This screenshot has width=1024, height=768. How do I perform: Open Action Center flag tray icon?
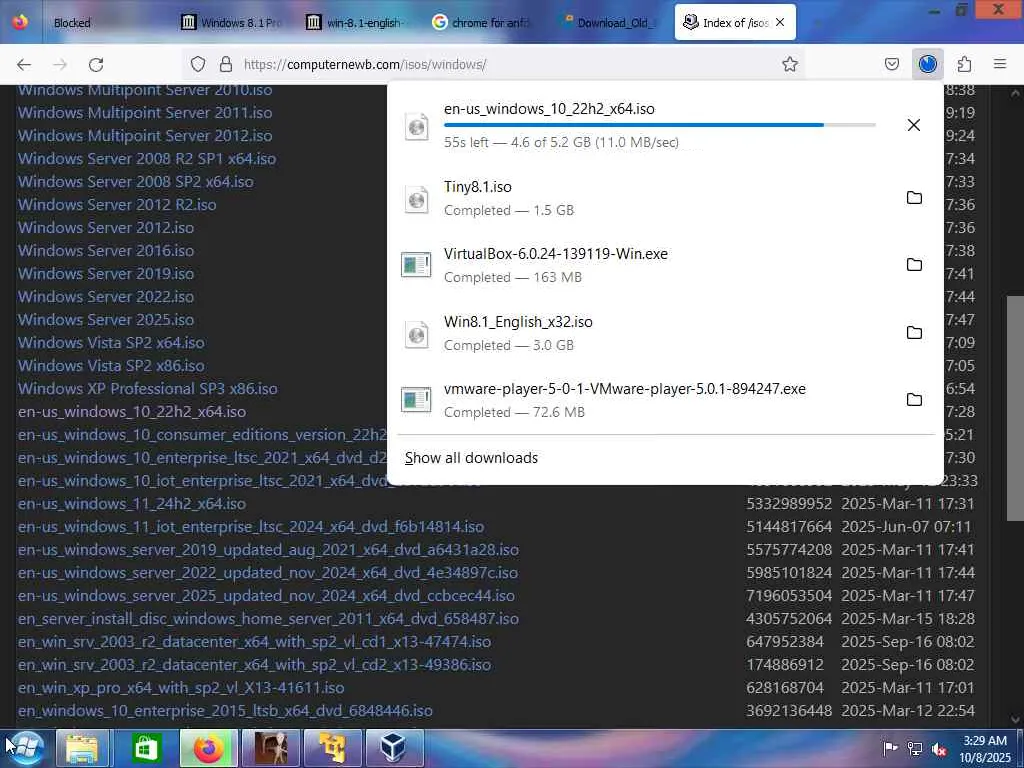(x=889, y=749)
